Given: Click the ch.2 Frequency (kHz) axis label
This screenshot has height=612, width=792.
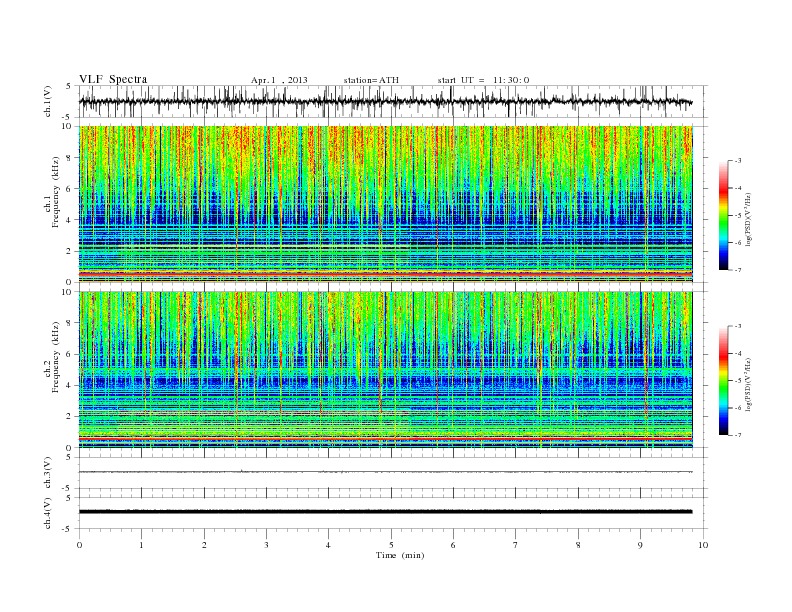Looking at the screenshot, I should point(52,357).
